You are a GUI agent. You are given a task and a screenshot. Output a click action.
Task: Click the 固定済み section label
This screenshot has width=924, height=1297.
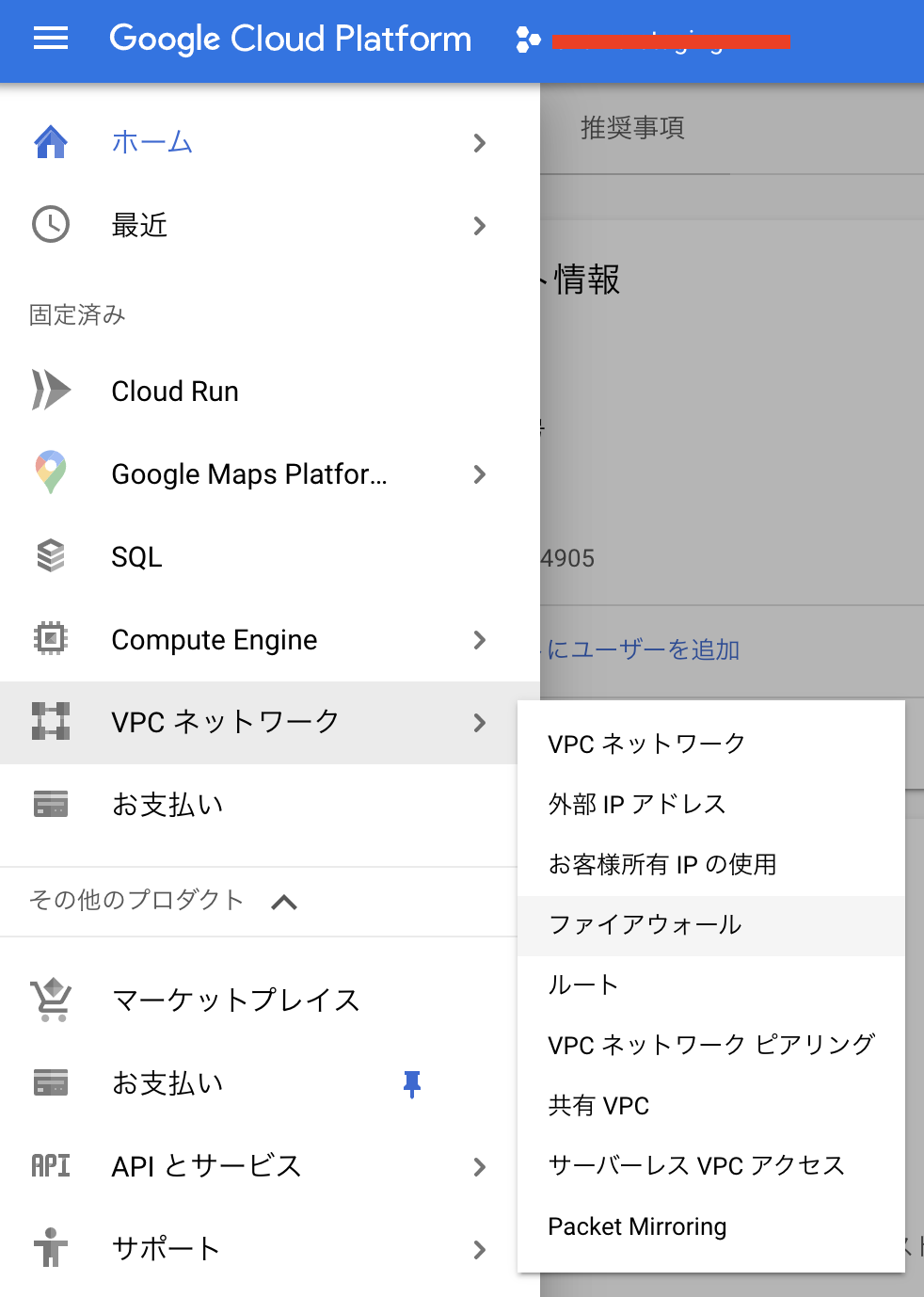[77, 314]
